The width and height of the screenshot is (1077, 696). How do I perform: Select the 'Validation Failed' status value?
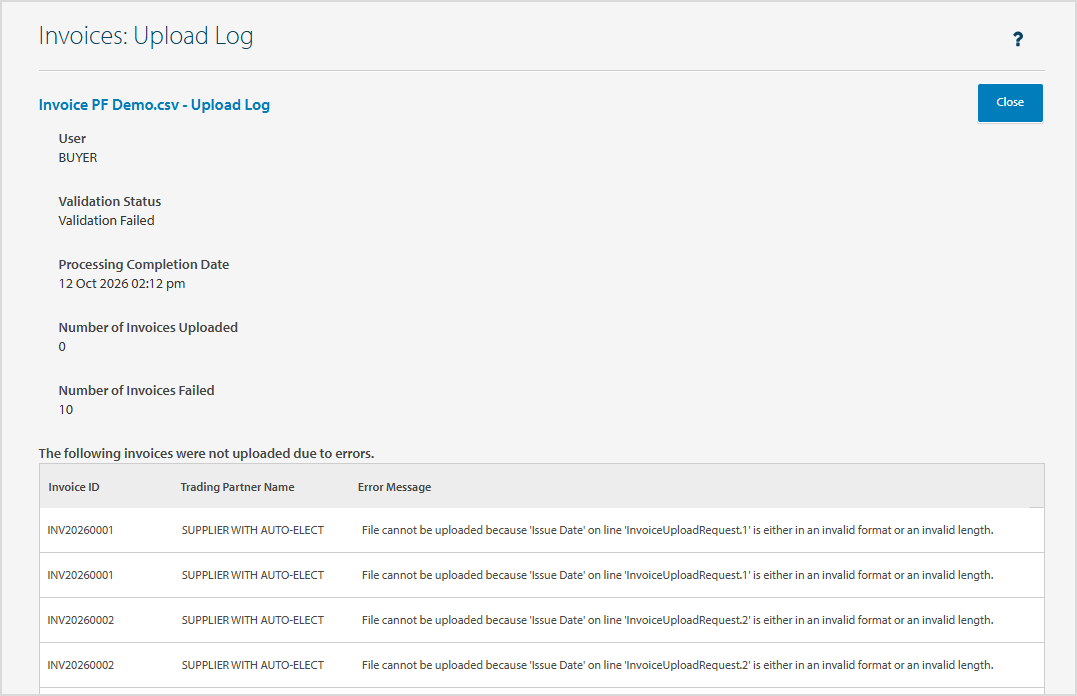106,221
